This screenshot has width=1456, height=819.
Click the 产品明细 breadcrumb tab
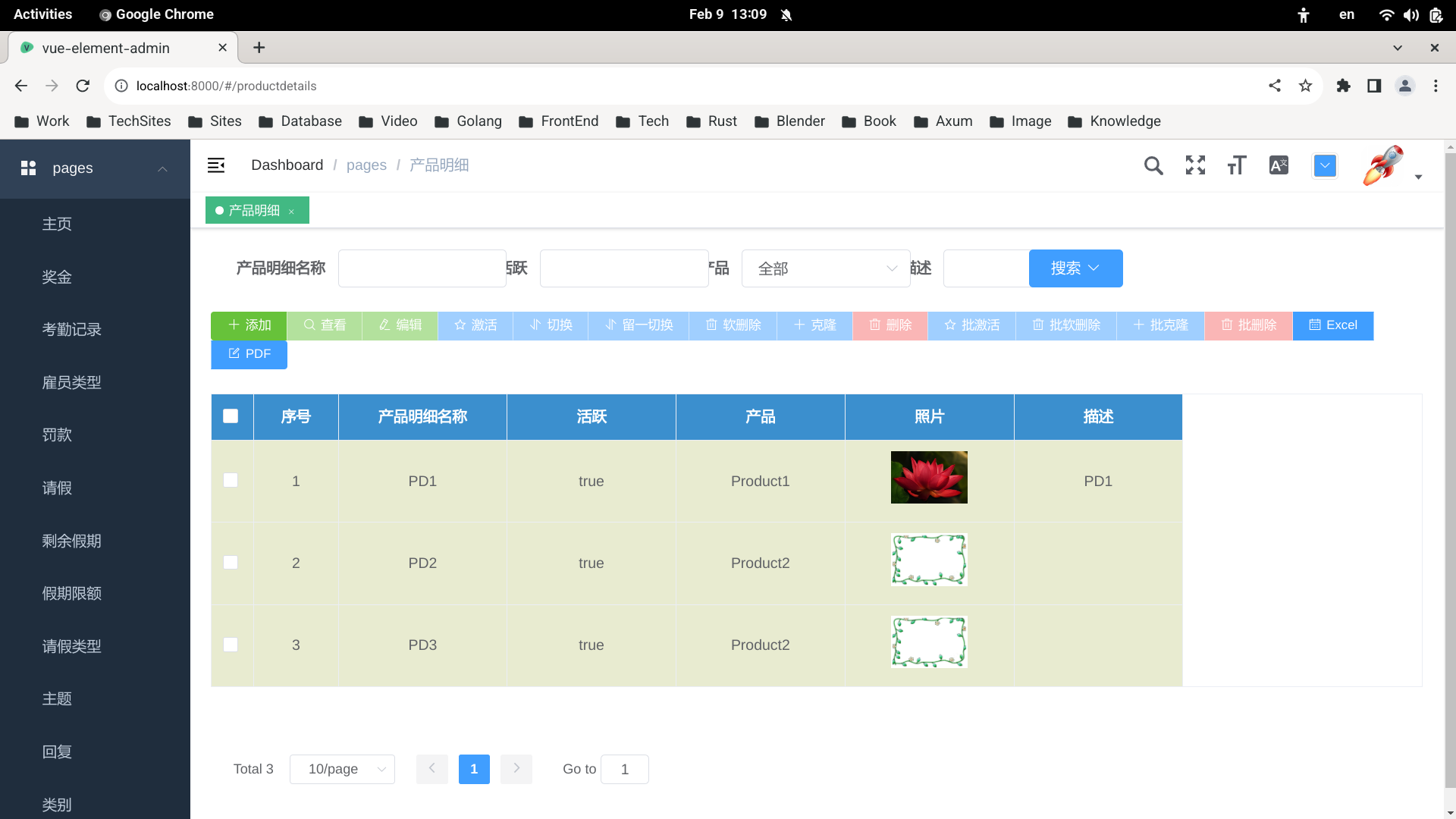pos(438,164)
